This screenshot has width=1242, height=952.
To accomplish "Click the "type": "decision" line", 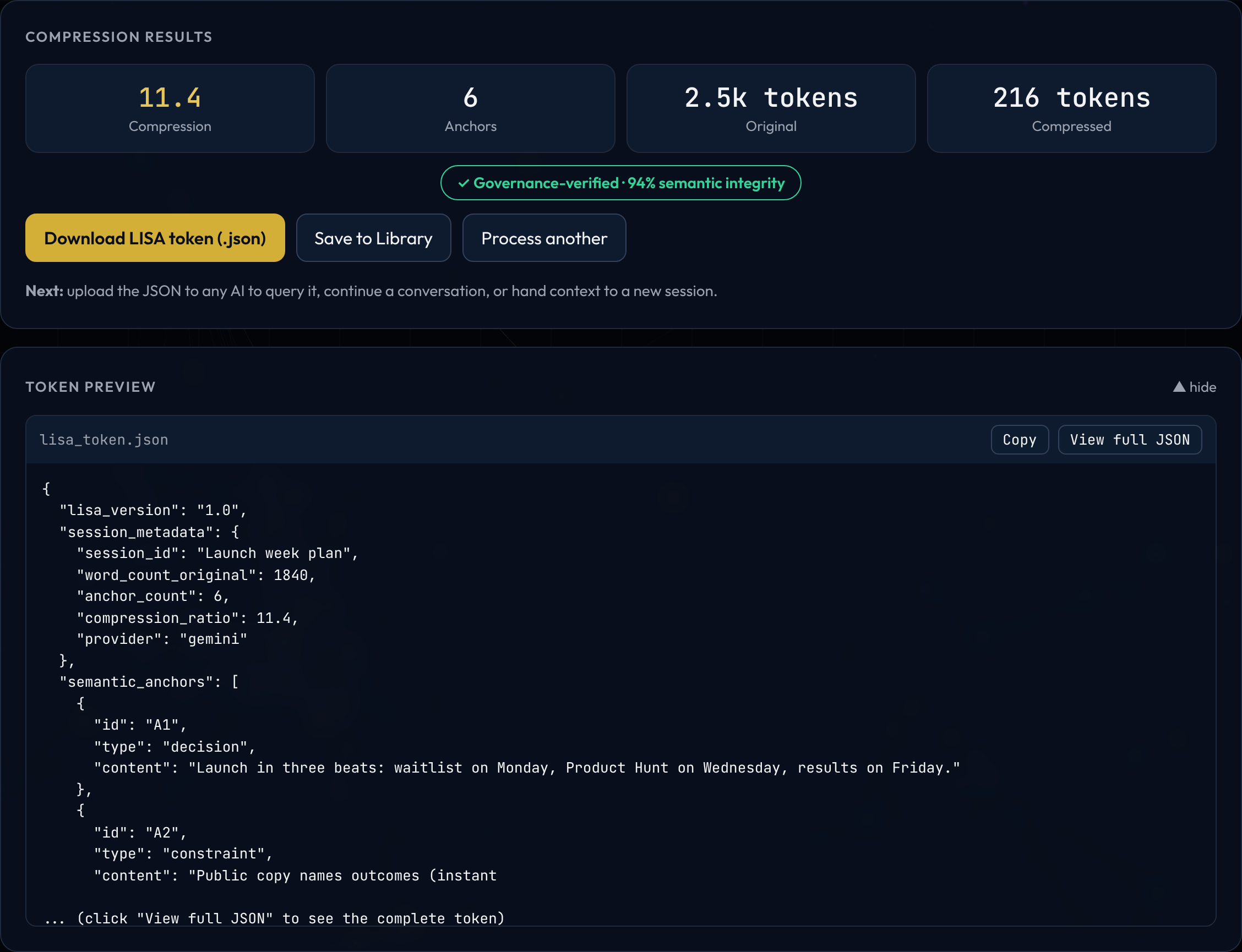I will (x=175, y=747).
